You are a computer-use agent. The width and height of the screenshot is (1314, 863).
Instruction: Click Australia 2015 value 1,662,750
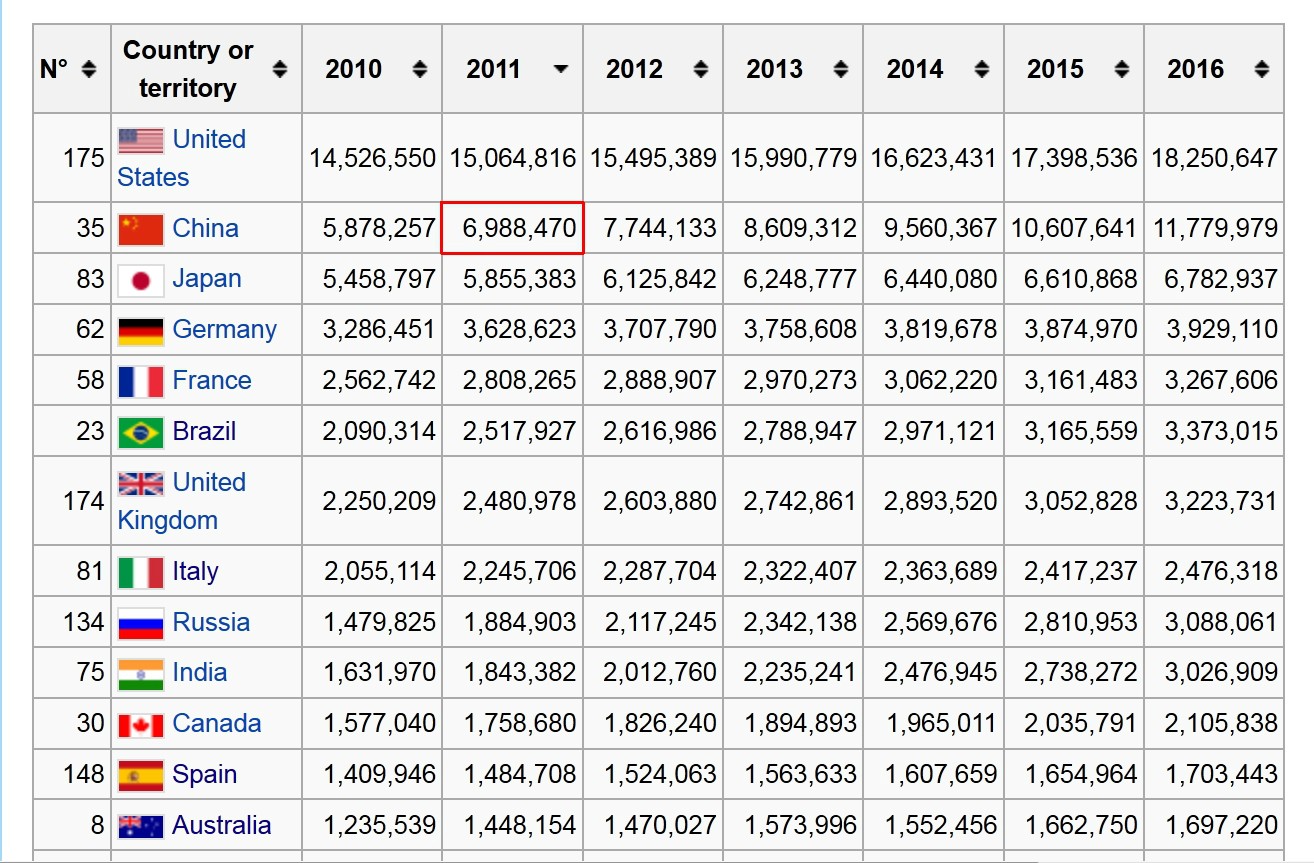pos(1081,826)
